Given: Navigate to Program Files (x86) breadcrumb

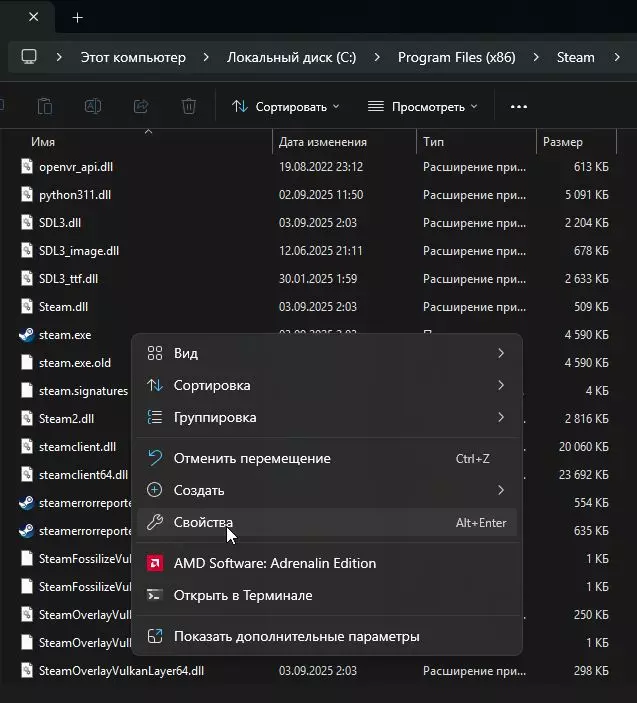Looking at the screenshot, I should [456, 57].
